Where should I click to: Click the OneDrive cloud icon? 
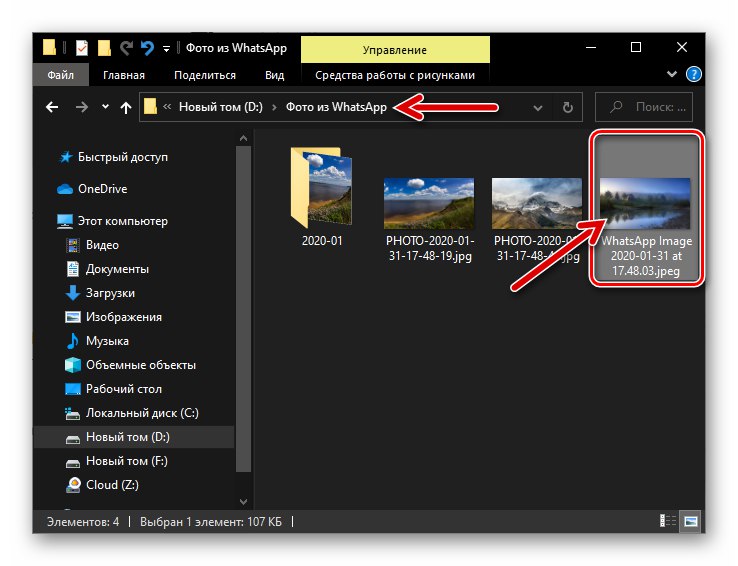click(65, 189)
